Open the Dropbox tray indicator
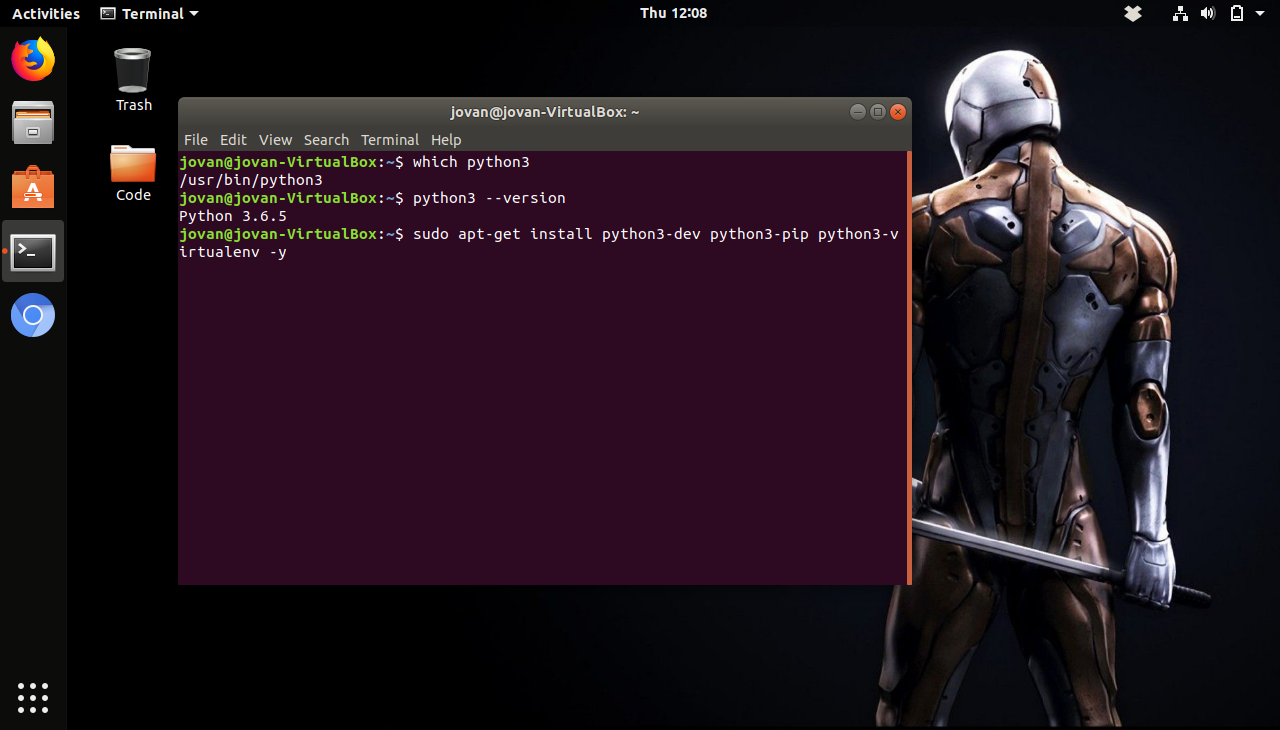Screen dimensions: 1280x730 (x=1133, y=13)
